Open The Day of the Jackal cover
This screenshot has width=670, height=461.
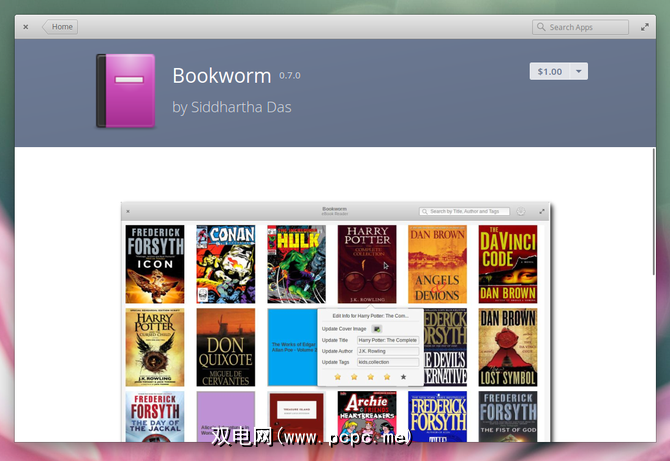point(155,417)
